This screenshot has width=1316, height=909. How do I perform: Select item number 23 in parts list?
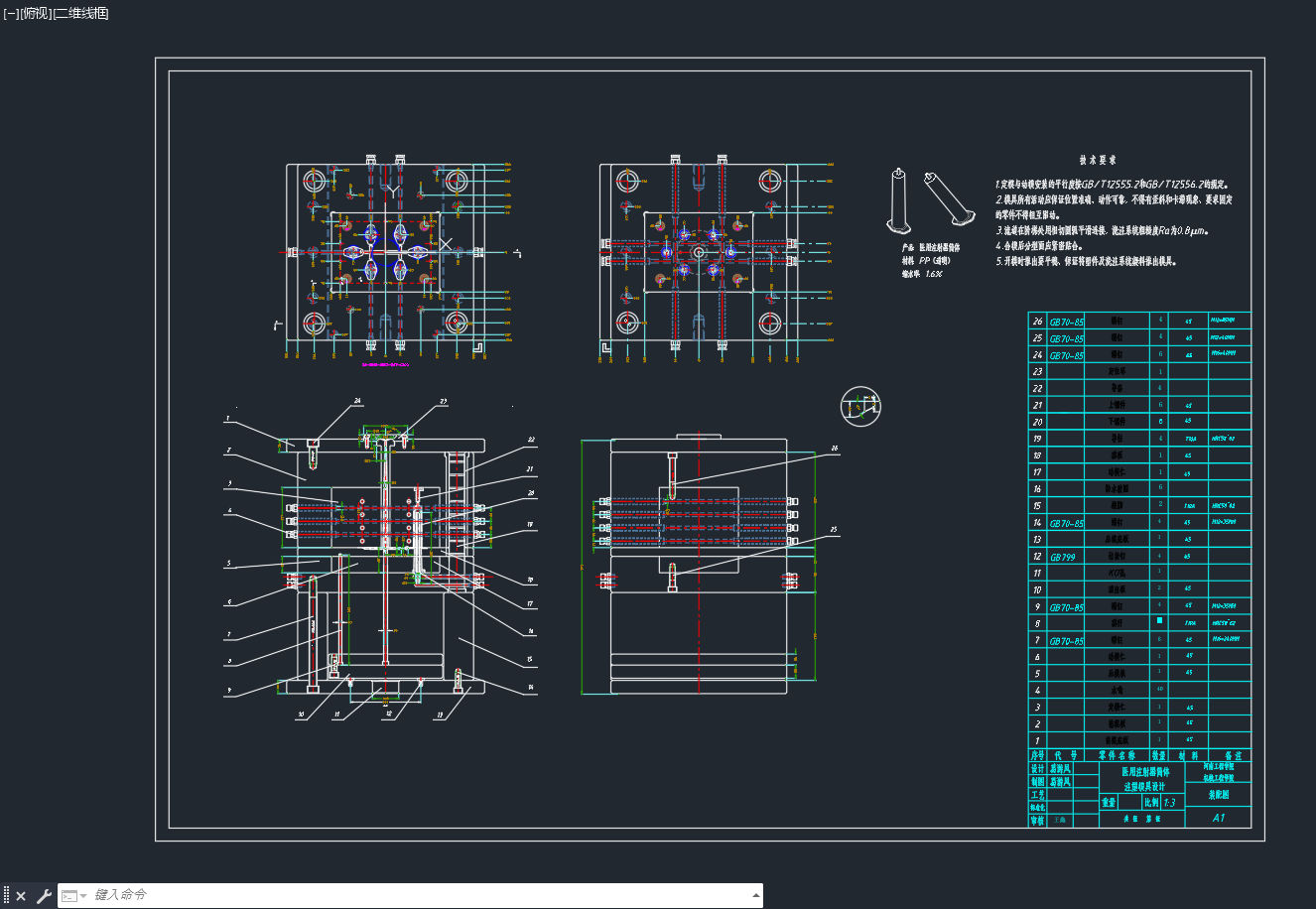1038,372
